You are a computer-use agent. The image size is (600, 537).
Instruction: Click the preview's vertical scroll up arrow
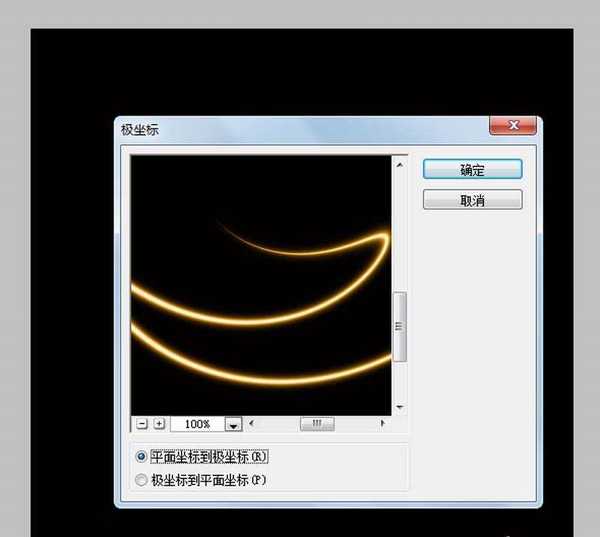point(400,164)
